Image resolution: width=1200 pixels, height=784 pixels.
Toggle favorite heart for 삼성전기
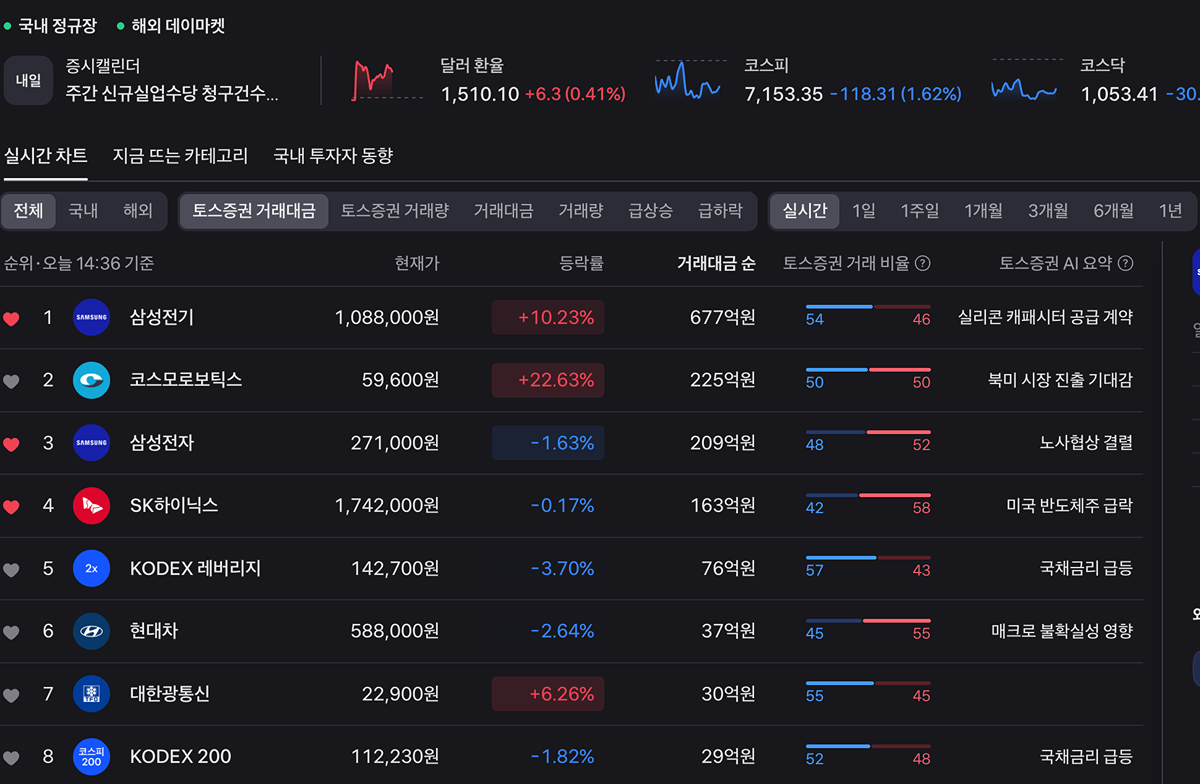[11, 319]
